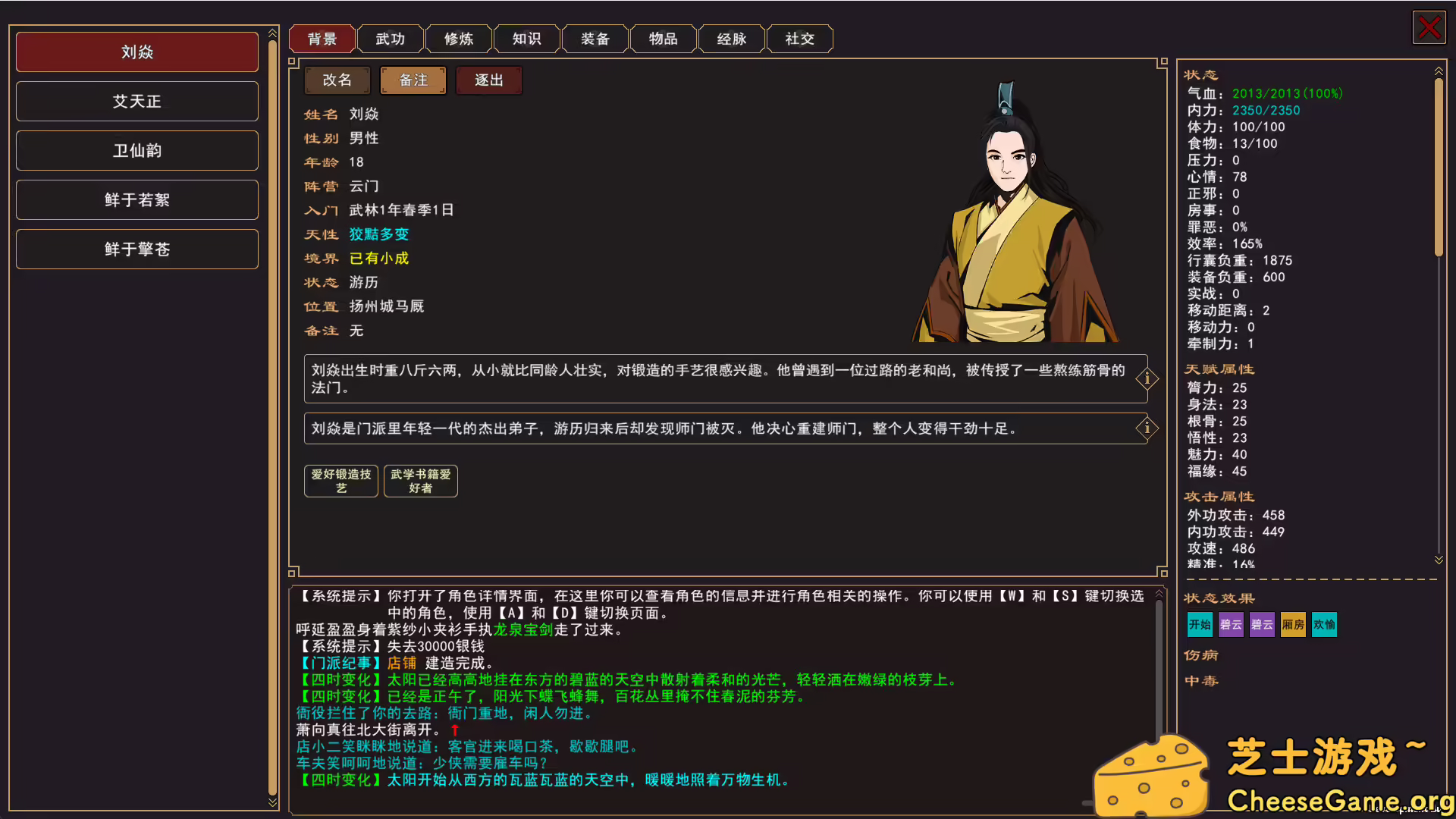
Task: Inspect the first 碧云 status effect icon
Action: (1230, 624)
